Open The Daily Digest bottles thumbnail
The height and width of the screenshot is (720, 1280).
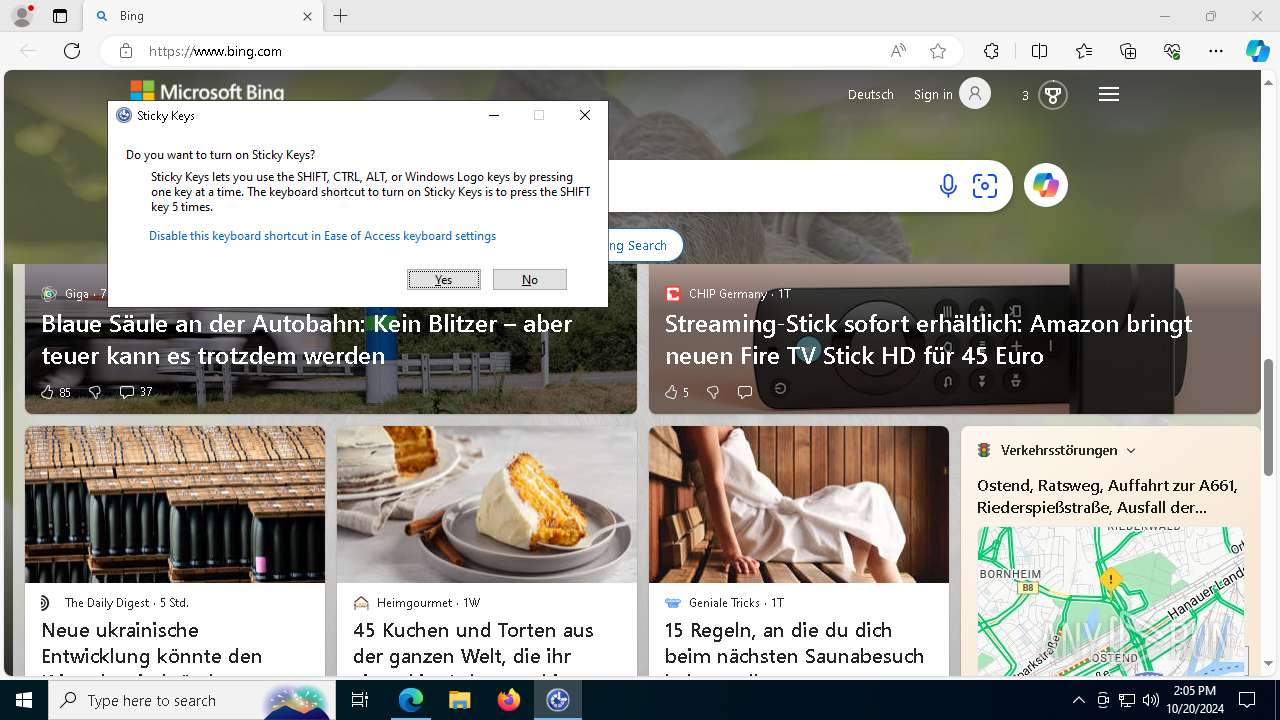tap(175, 505)
